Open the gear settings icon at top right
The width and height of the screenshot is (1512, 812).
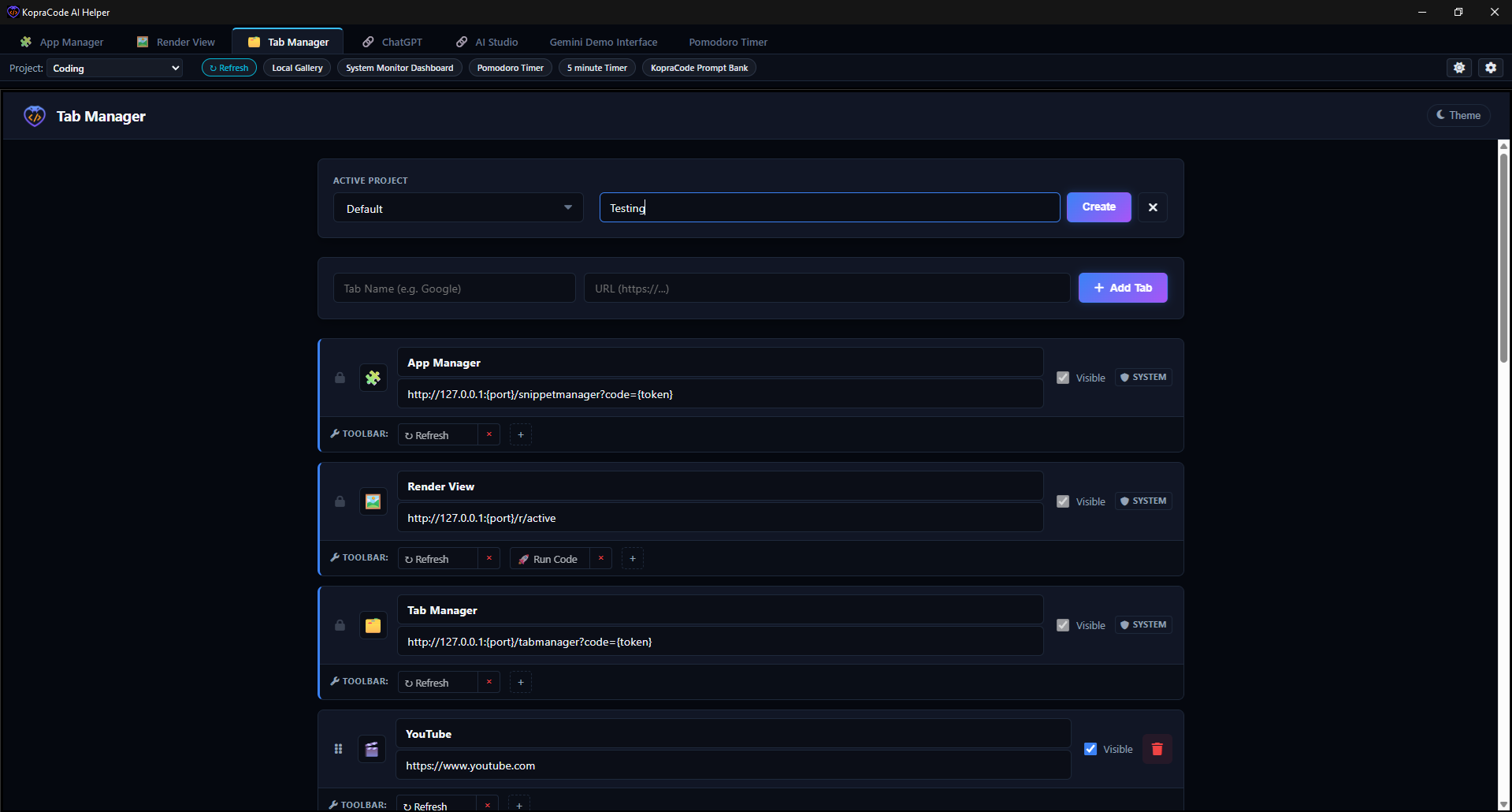click(x=1490, y=68)
